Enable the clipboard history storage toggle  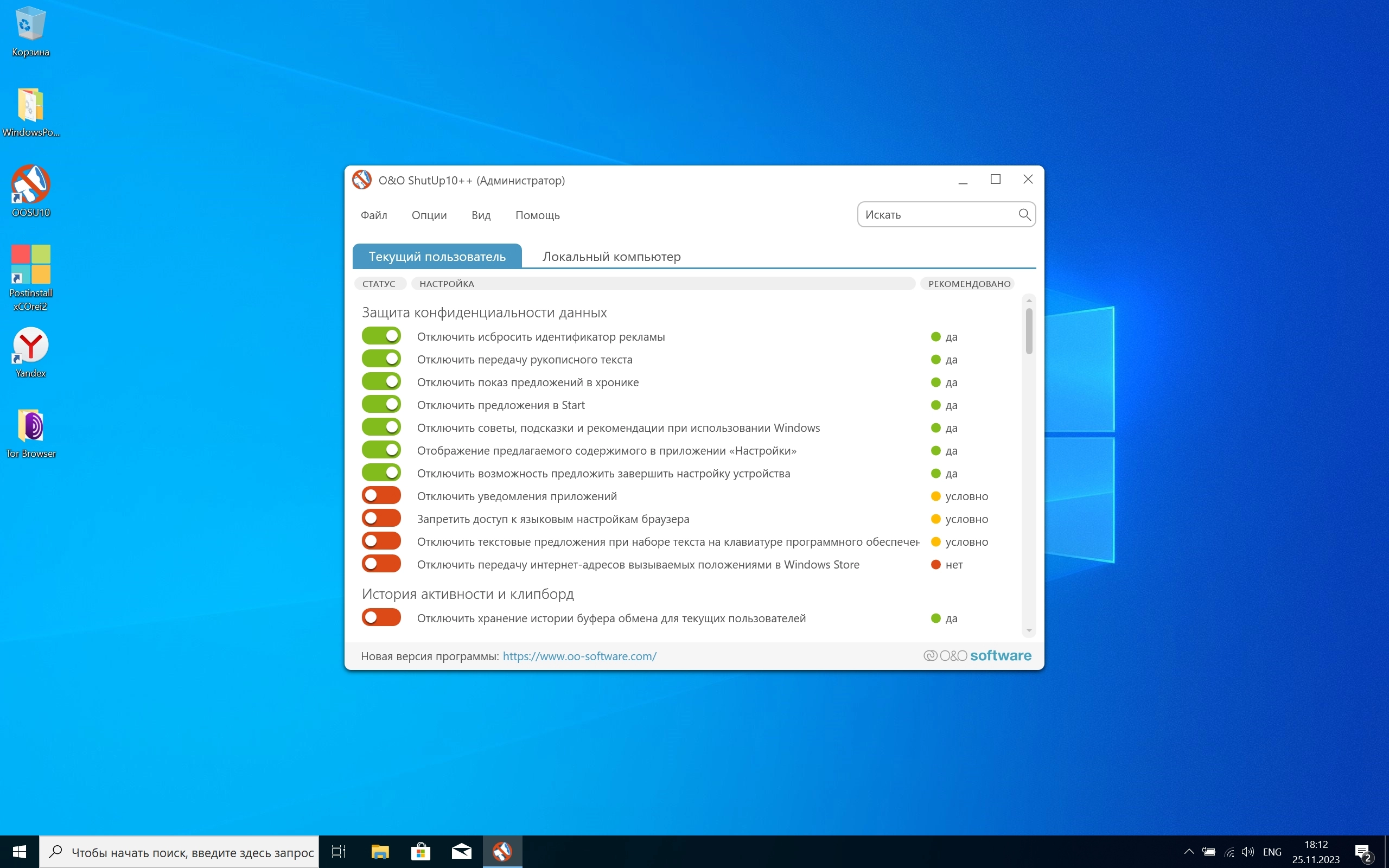coord(381,618)
